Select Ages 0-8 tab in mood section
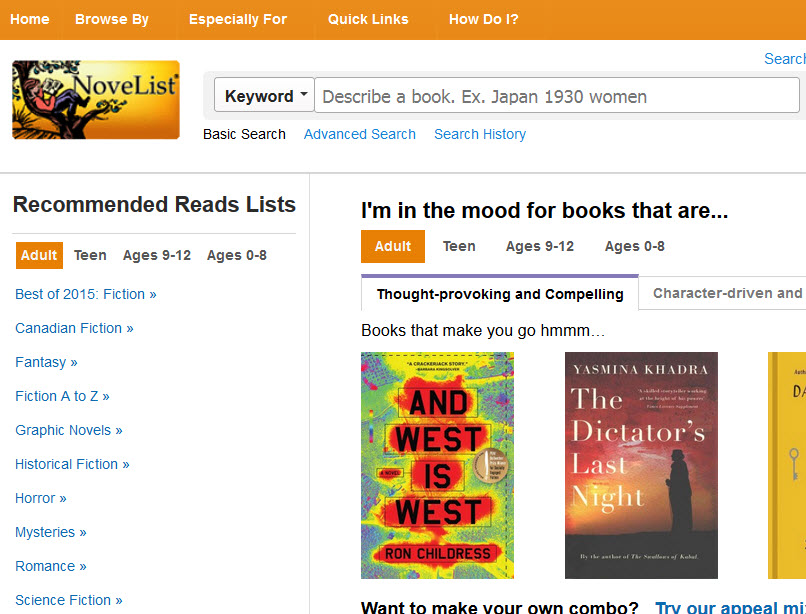The image size is (806, 614). tap(634, 246)
